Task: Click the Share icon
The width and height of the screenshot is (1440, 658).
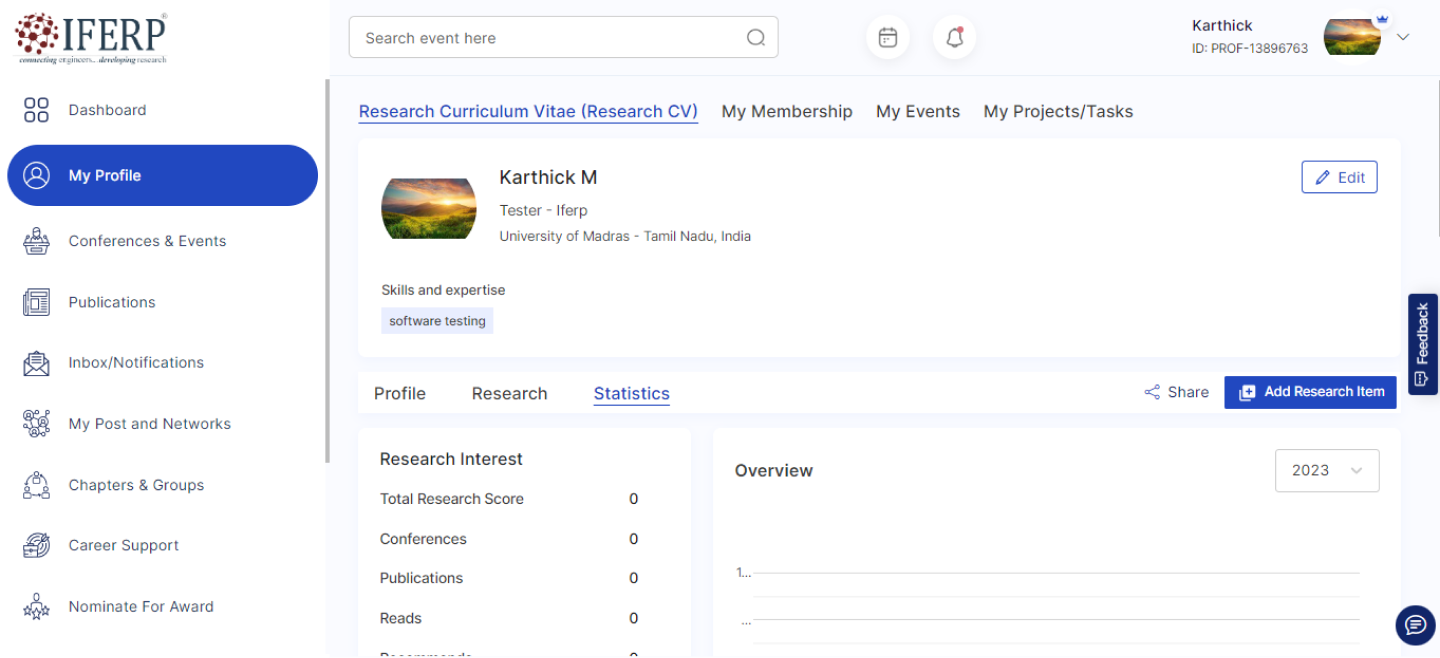Action: click(x=1152, y=392)
